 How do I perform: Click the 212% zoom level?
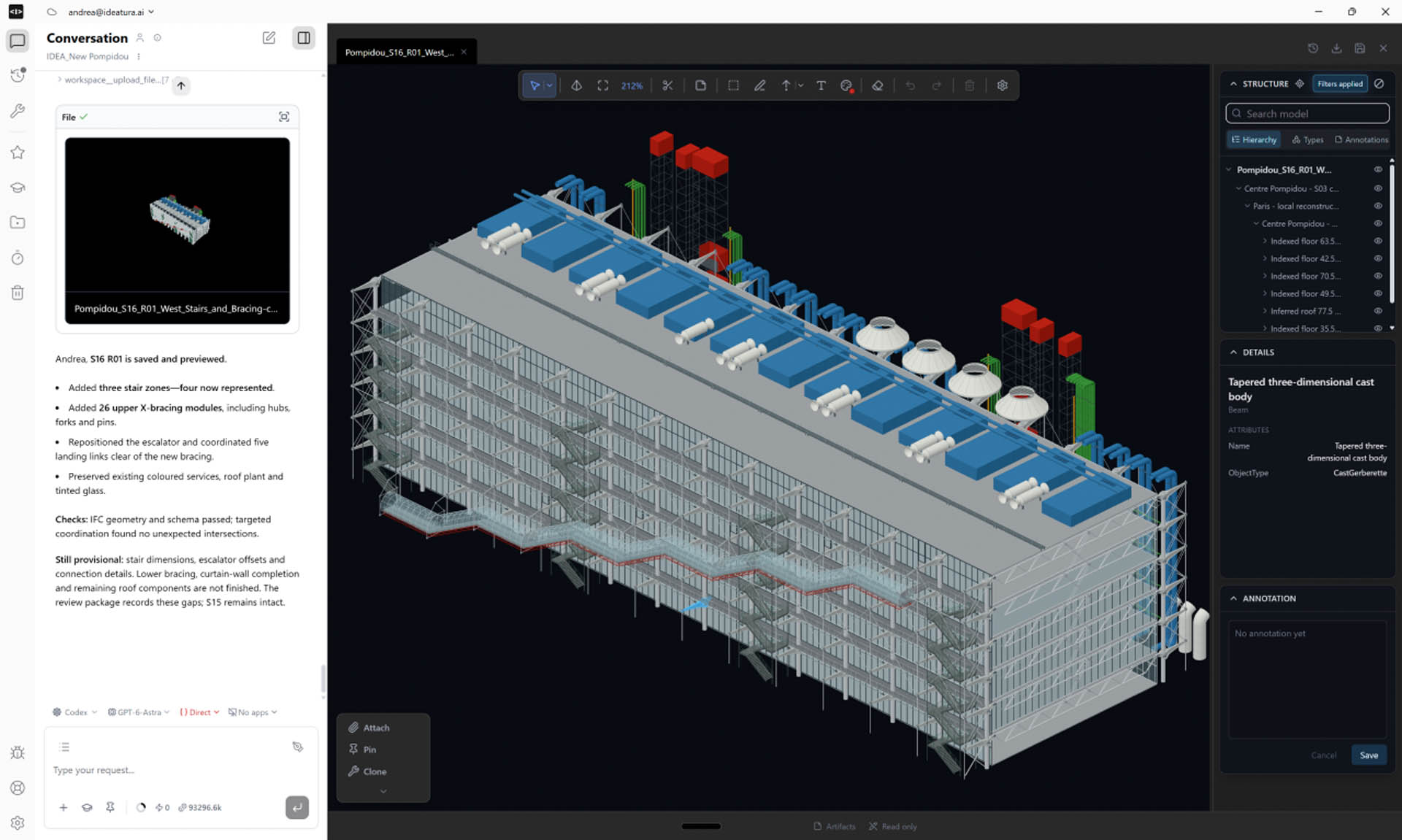pos(632,86)
